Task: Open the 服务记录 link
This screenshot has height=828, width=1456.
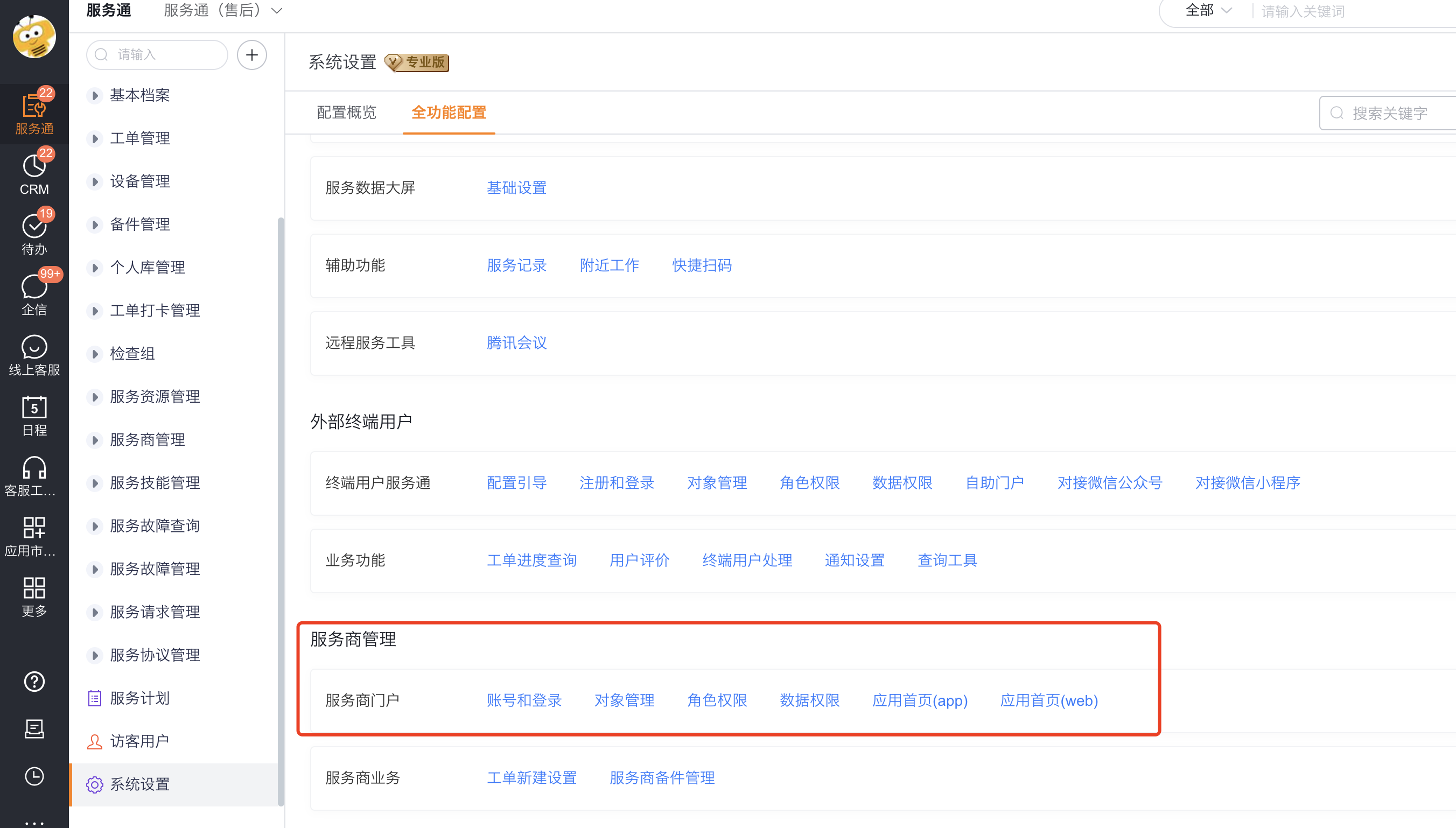Action: 516,265
